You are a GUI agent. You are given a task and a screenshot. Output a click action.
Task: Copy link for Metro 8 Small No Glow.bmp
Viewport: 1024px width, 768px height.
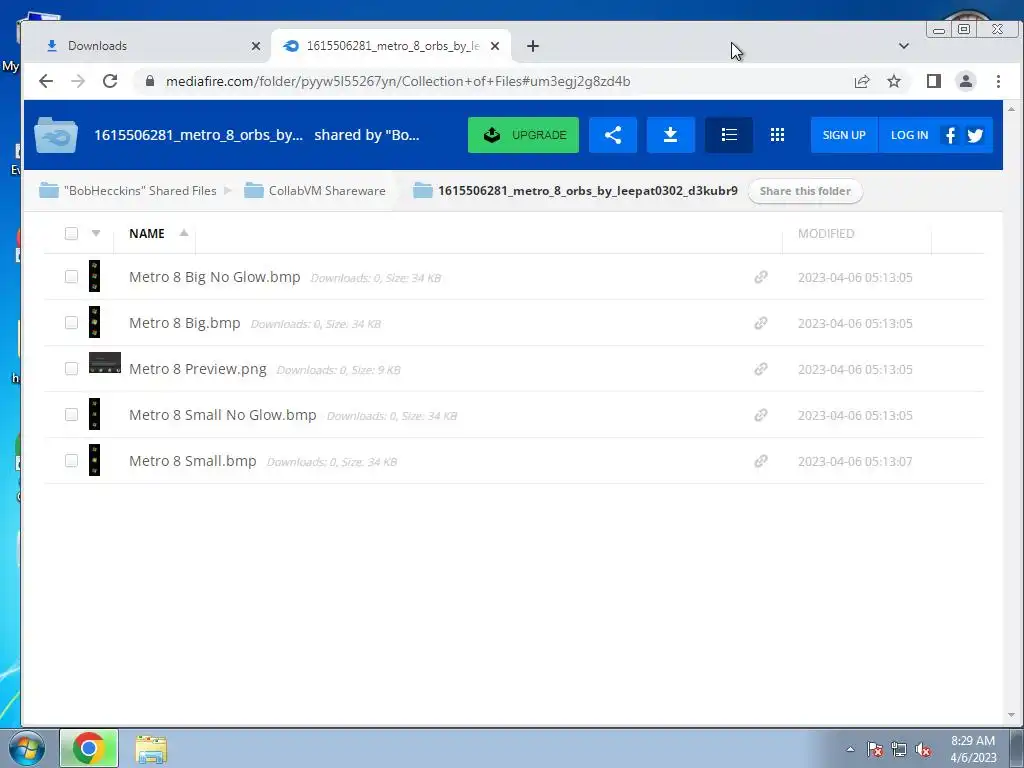point(761,415)
